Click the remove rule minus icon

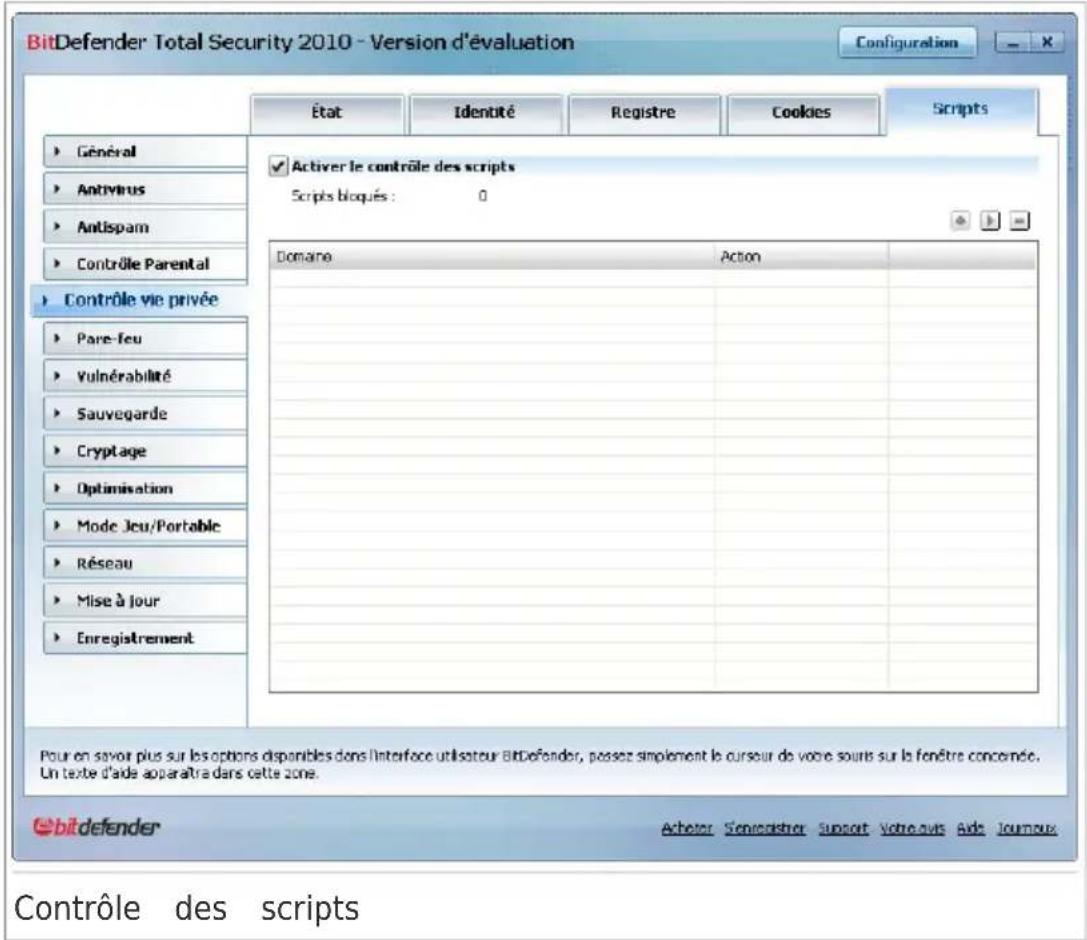[1020, 221]
